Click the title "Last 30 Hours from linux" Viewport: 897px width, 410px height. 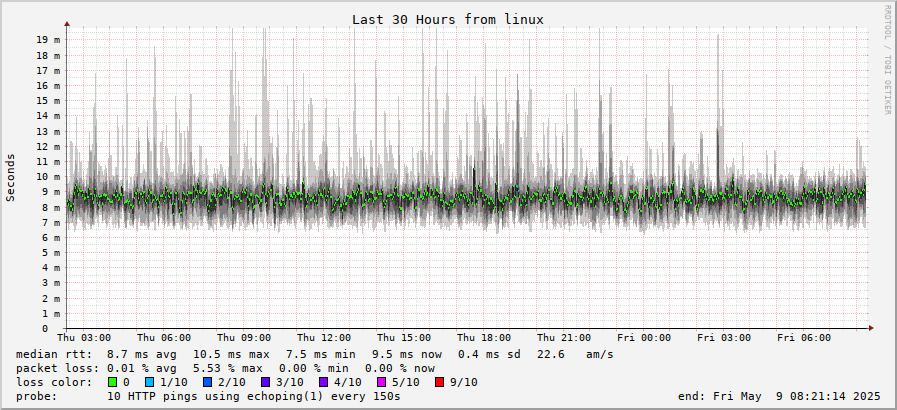coord(447,19)
